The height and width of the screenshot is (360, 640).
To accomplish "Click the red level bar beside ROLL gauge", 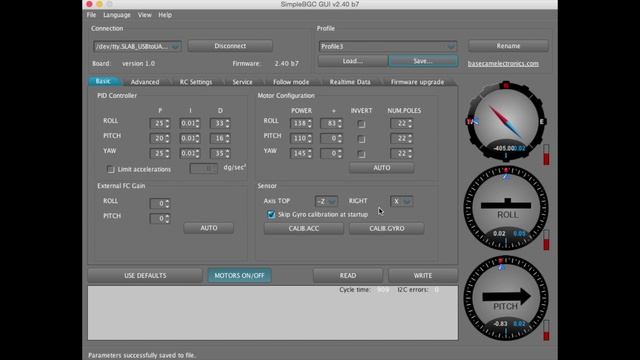I will click(x=546, y=240).
